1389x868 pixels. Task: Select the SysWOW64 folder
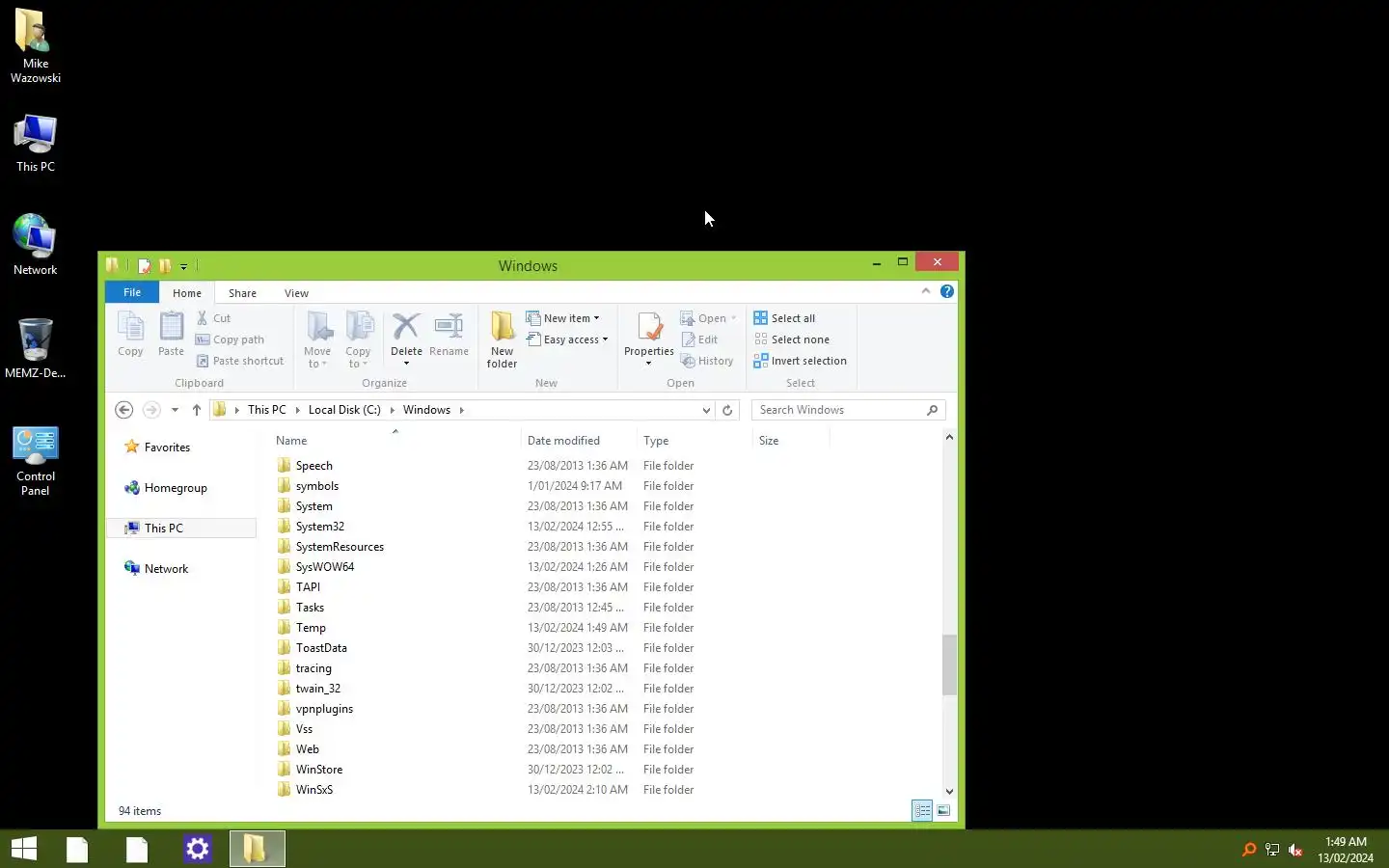pyautogui.click(x=325, y=567)
